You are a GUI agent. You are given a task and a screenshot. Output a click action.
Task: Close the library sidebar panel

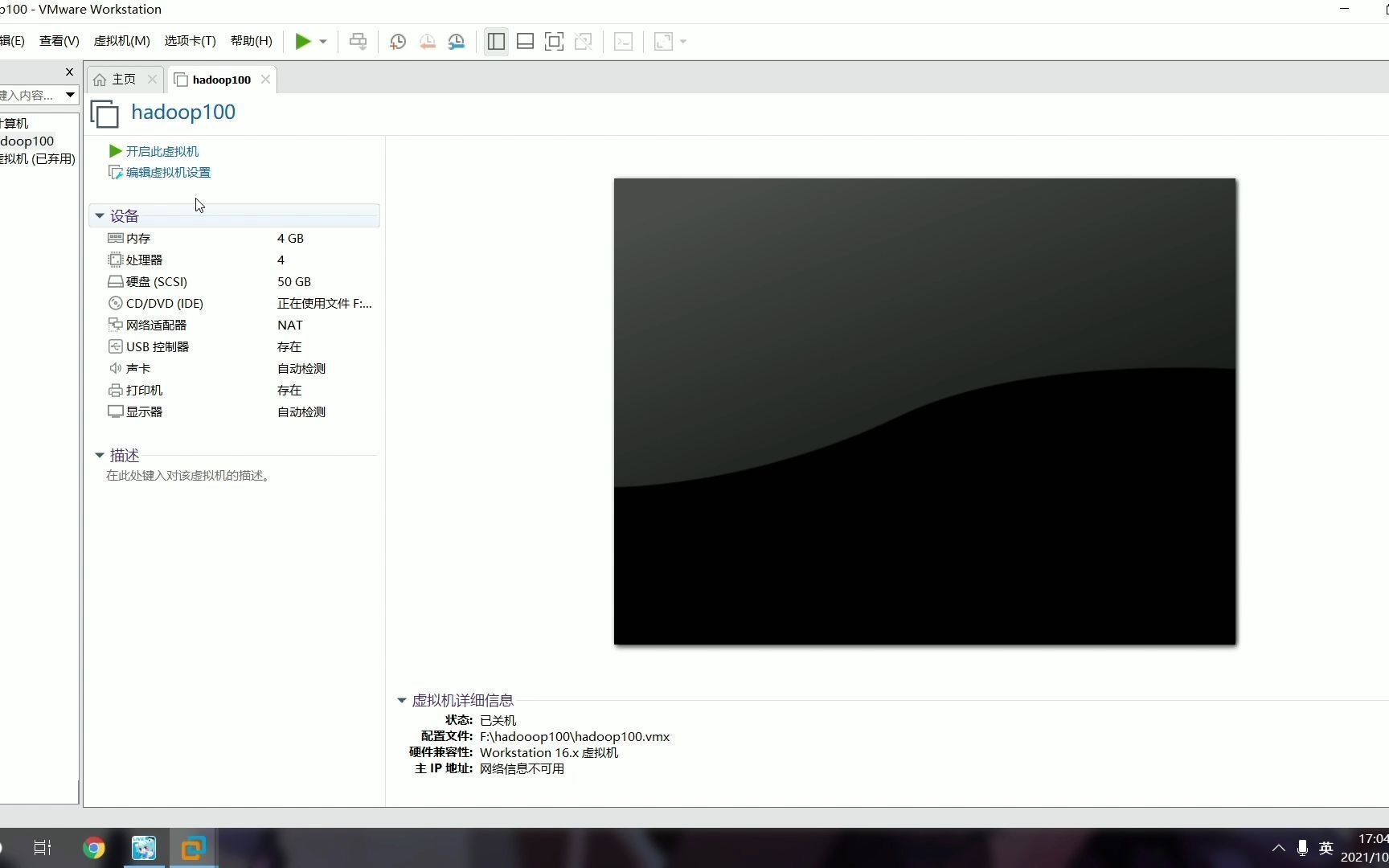point(69,72)
